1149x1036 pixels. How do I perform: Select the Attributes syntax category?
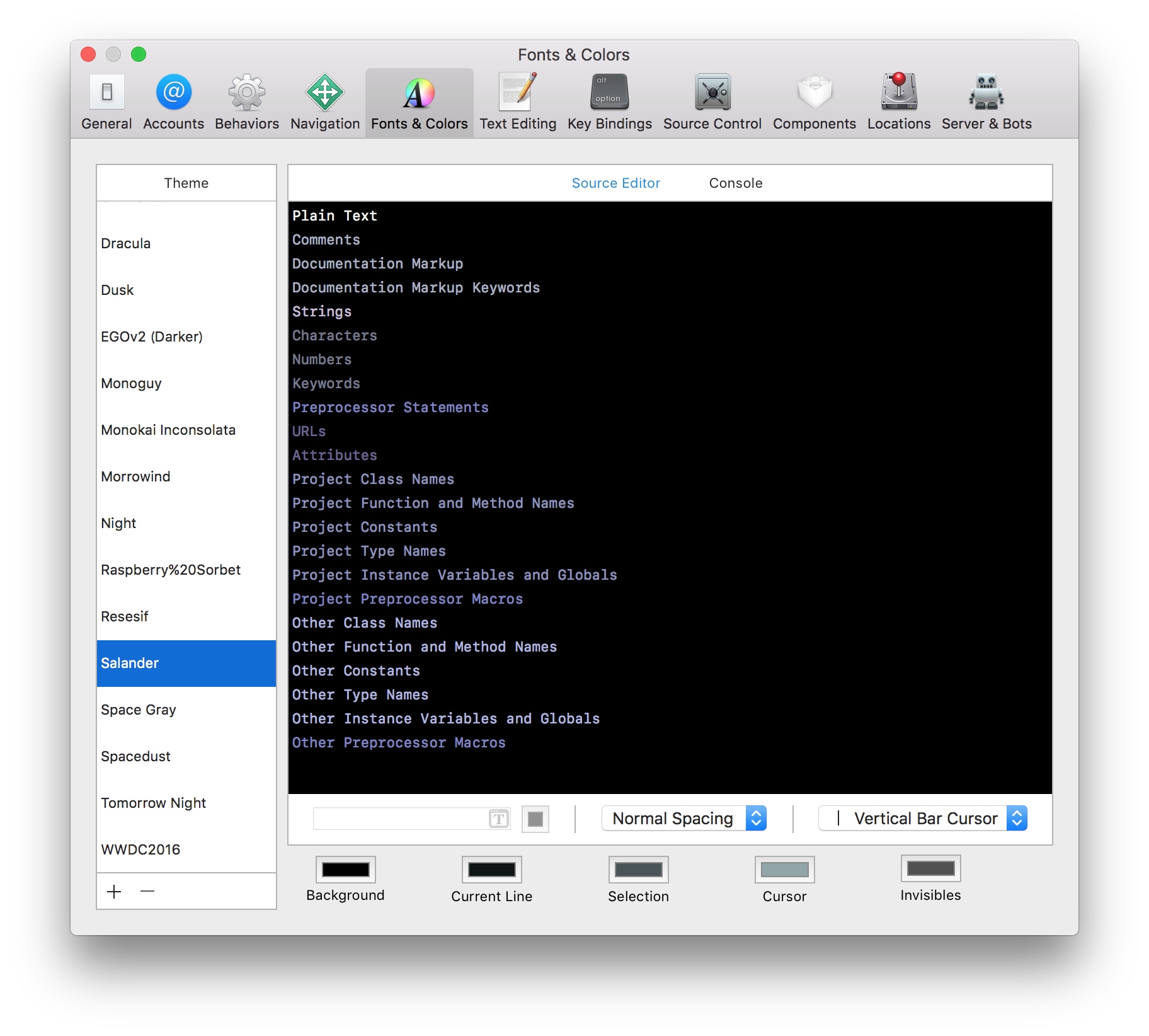(670, 456)
